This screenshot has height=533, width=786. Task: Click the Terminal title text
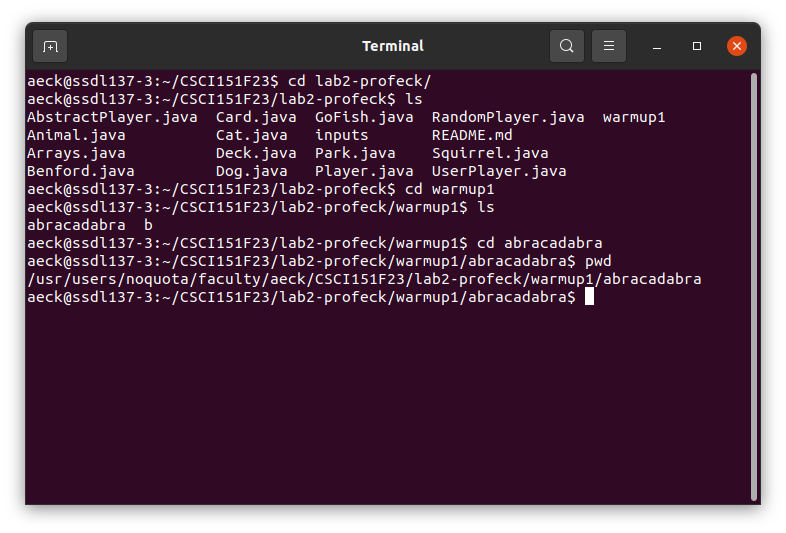pos(392,46)
